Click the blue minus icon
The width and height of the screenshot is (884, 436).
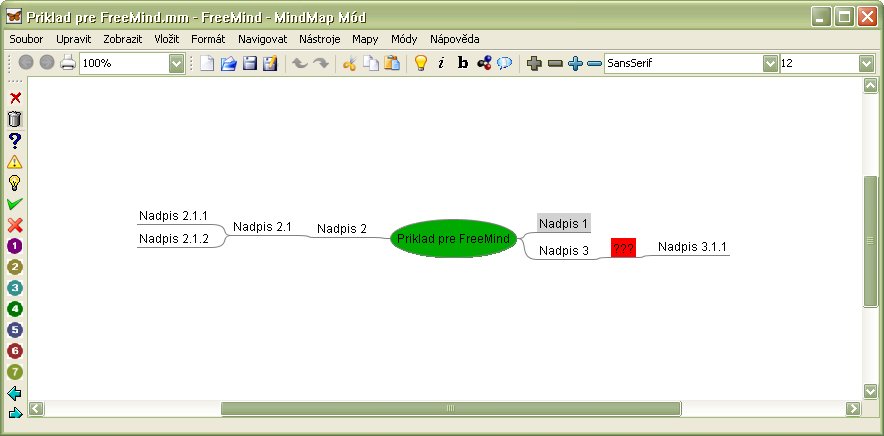[594, 64]
